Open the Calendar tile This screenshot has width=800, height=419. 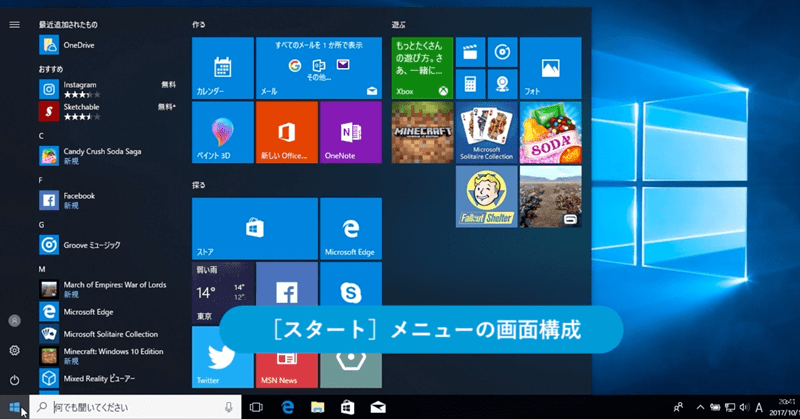[x=222, y=68]
